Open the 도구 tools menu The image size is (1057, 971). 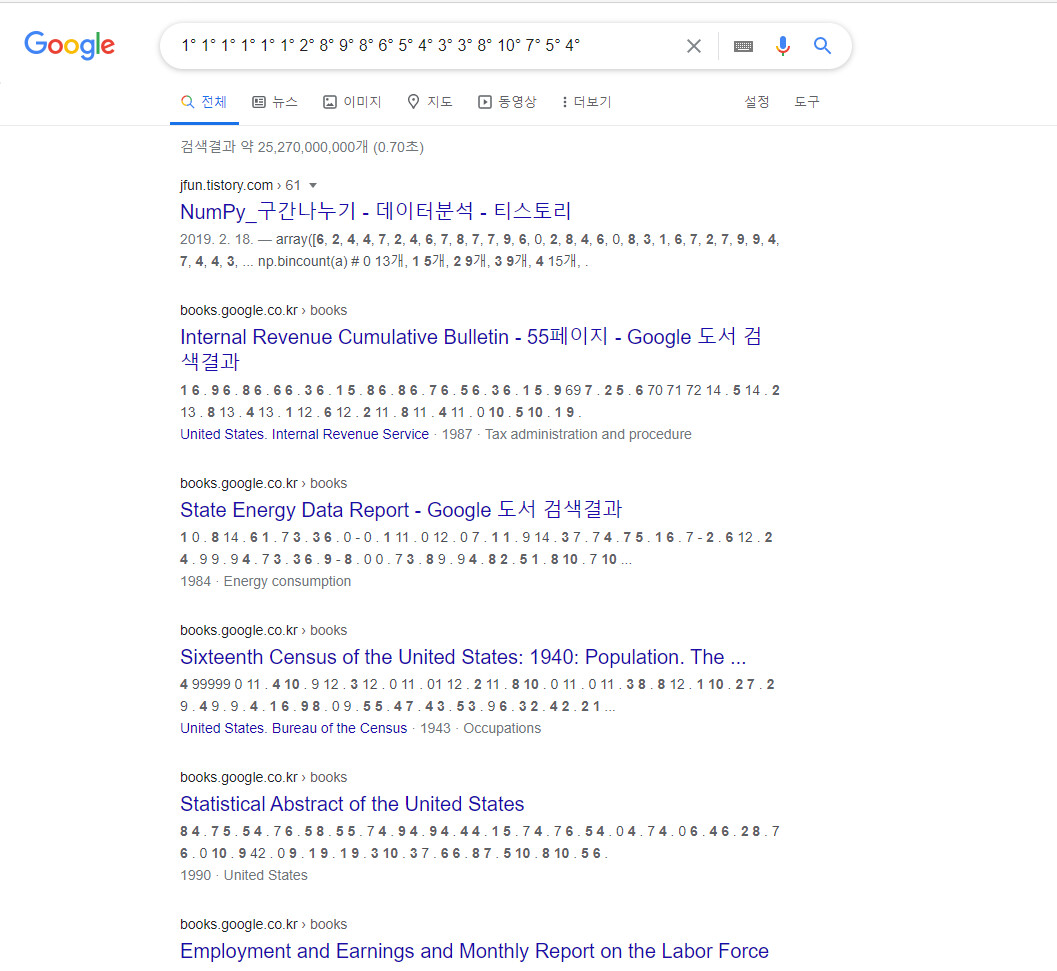pyautogui.click(x=806, y=101)
